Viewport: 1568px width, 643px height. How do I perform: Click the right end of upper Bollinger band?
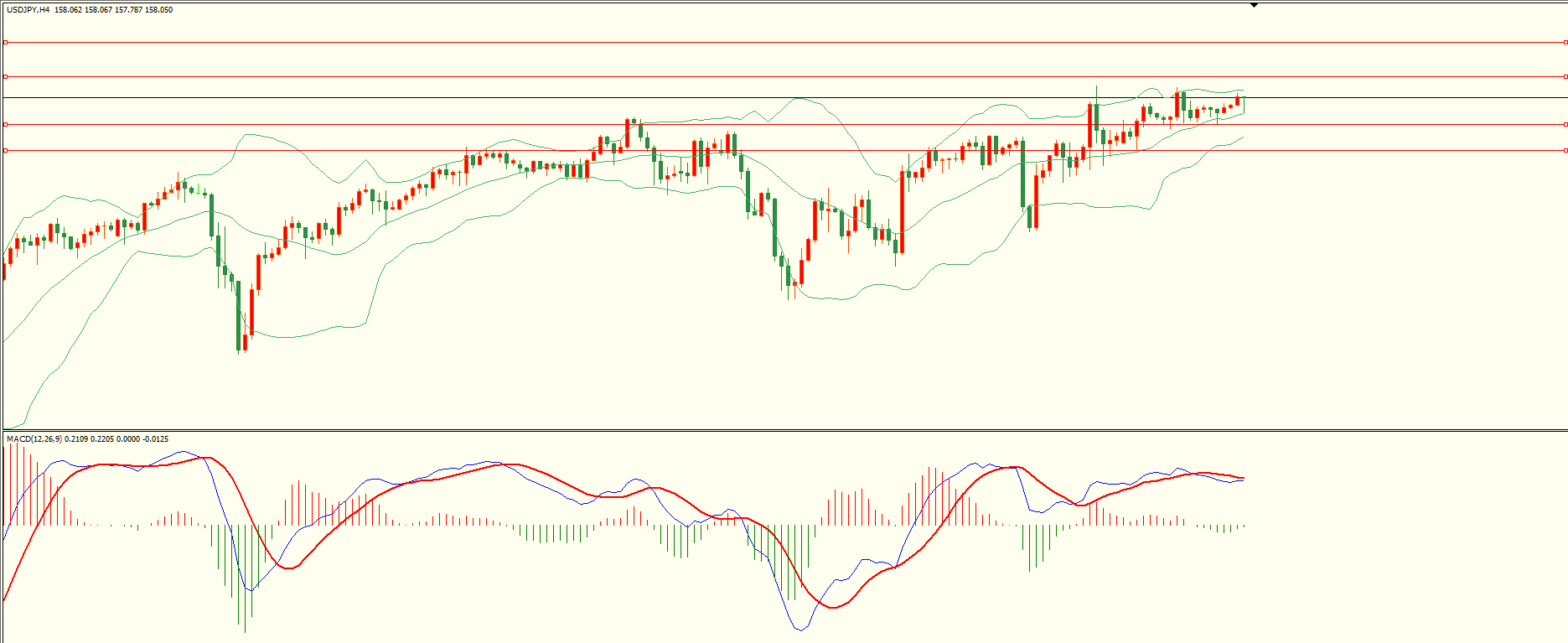pyautogui.click(x=1244, y=91)
